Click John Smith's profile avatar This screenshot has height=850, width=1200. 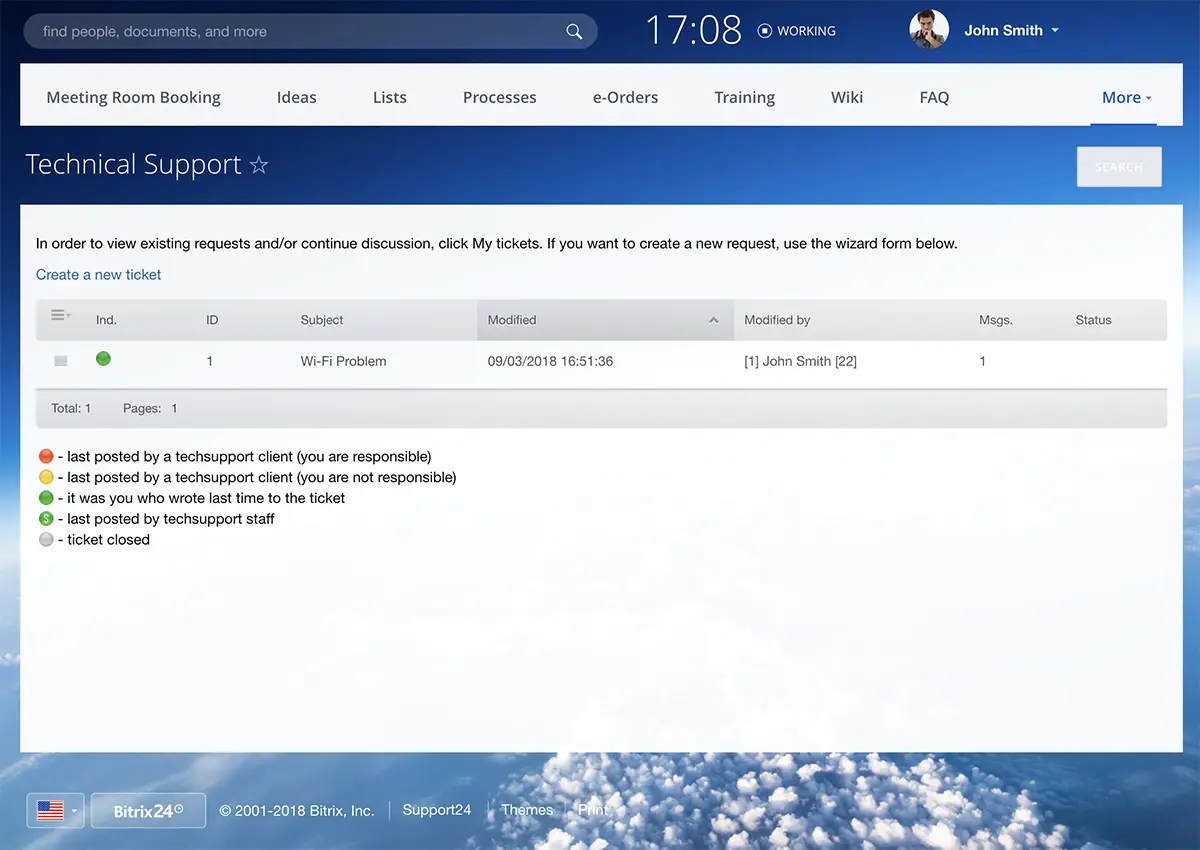[x=928, y=30]
